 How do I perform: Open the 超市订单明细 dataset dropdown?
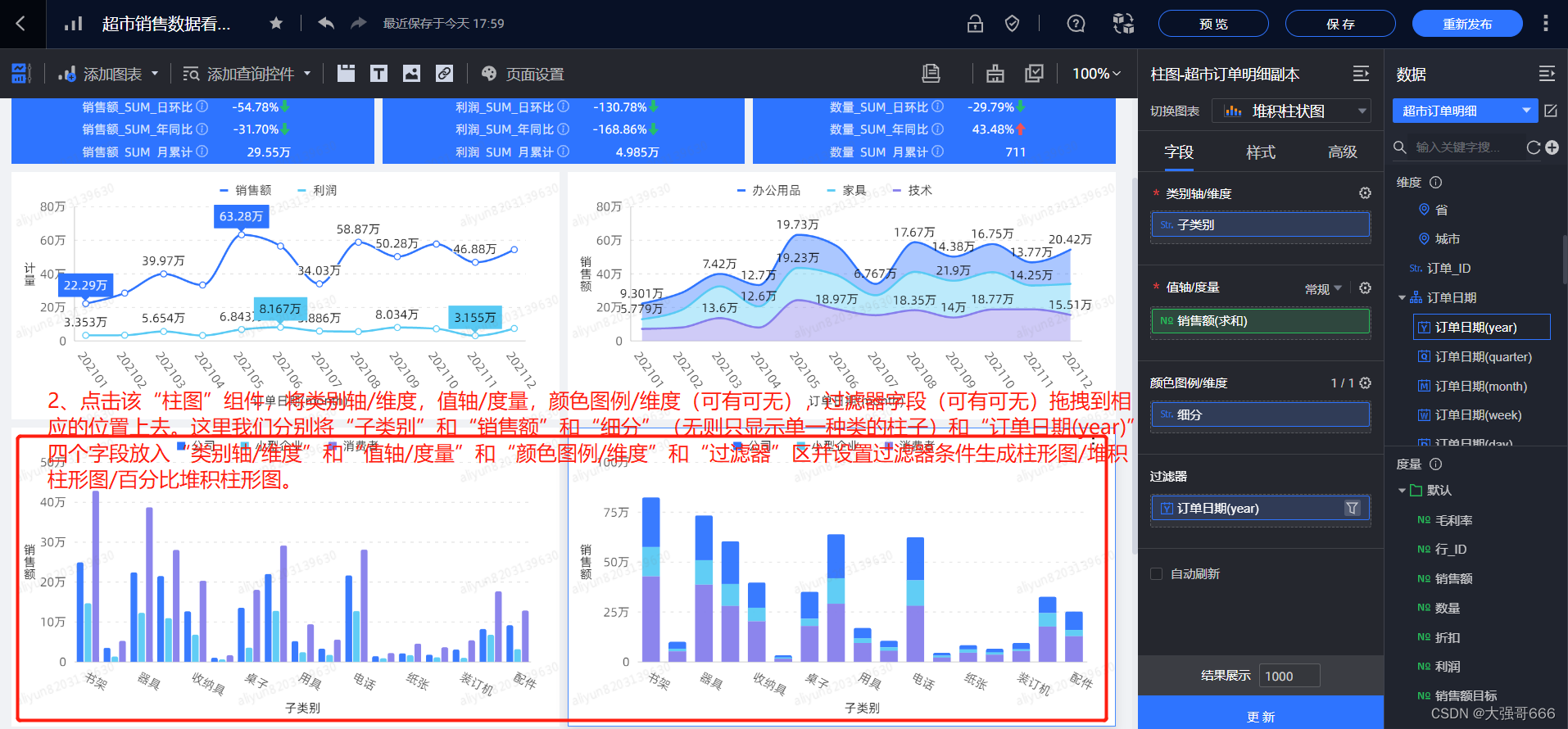click(x=1465, y=111)
